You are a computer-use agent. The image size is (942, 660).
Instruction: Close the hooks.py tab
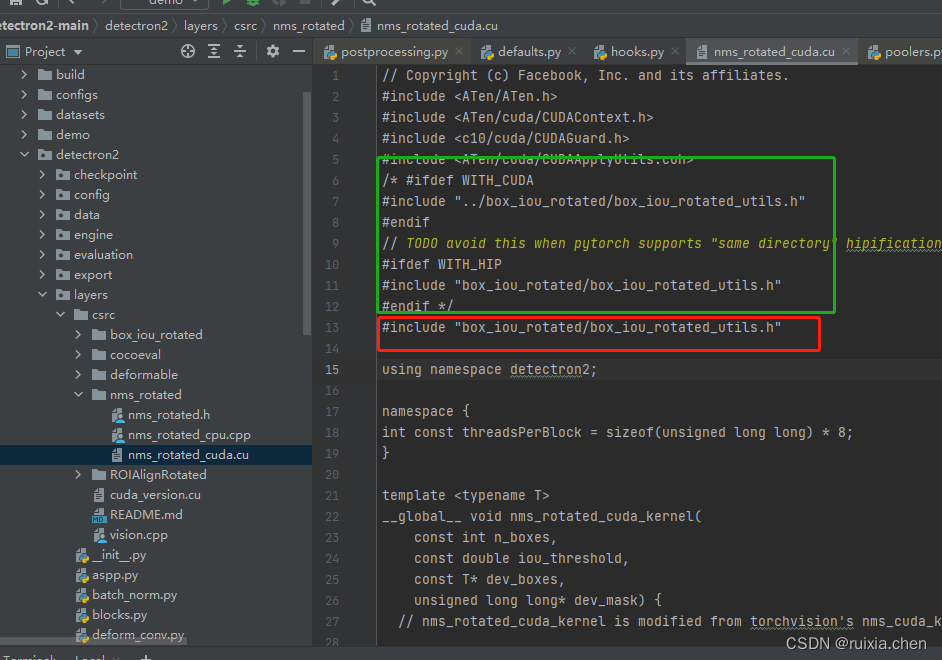(675, 51)
